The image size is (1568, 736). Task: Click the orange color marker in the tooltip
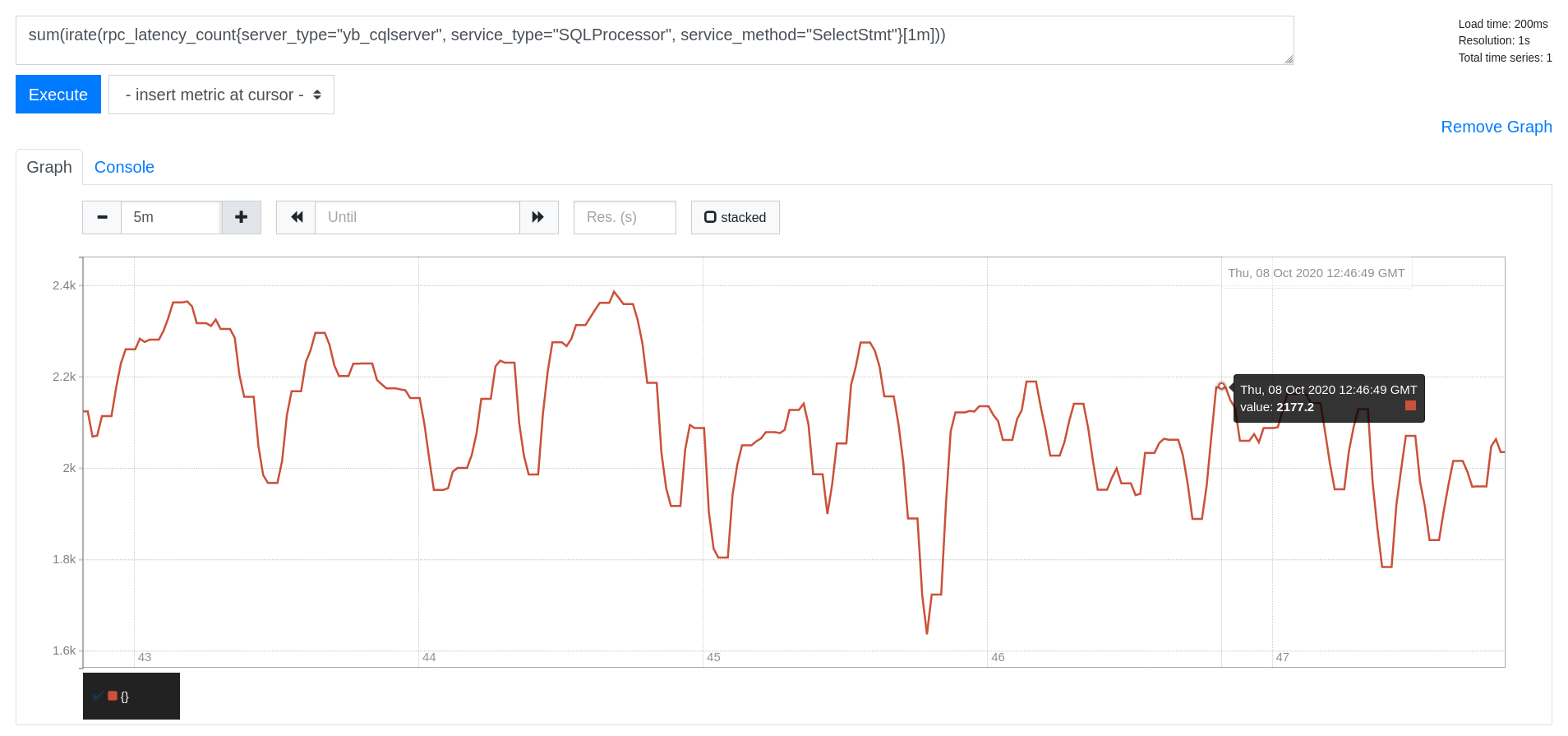pyautogui.click(x=1410, y=405)
